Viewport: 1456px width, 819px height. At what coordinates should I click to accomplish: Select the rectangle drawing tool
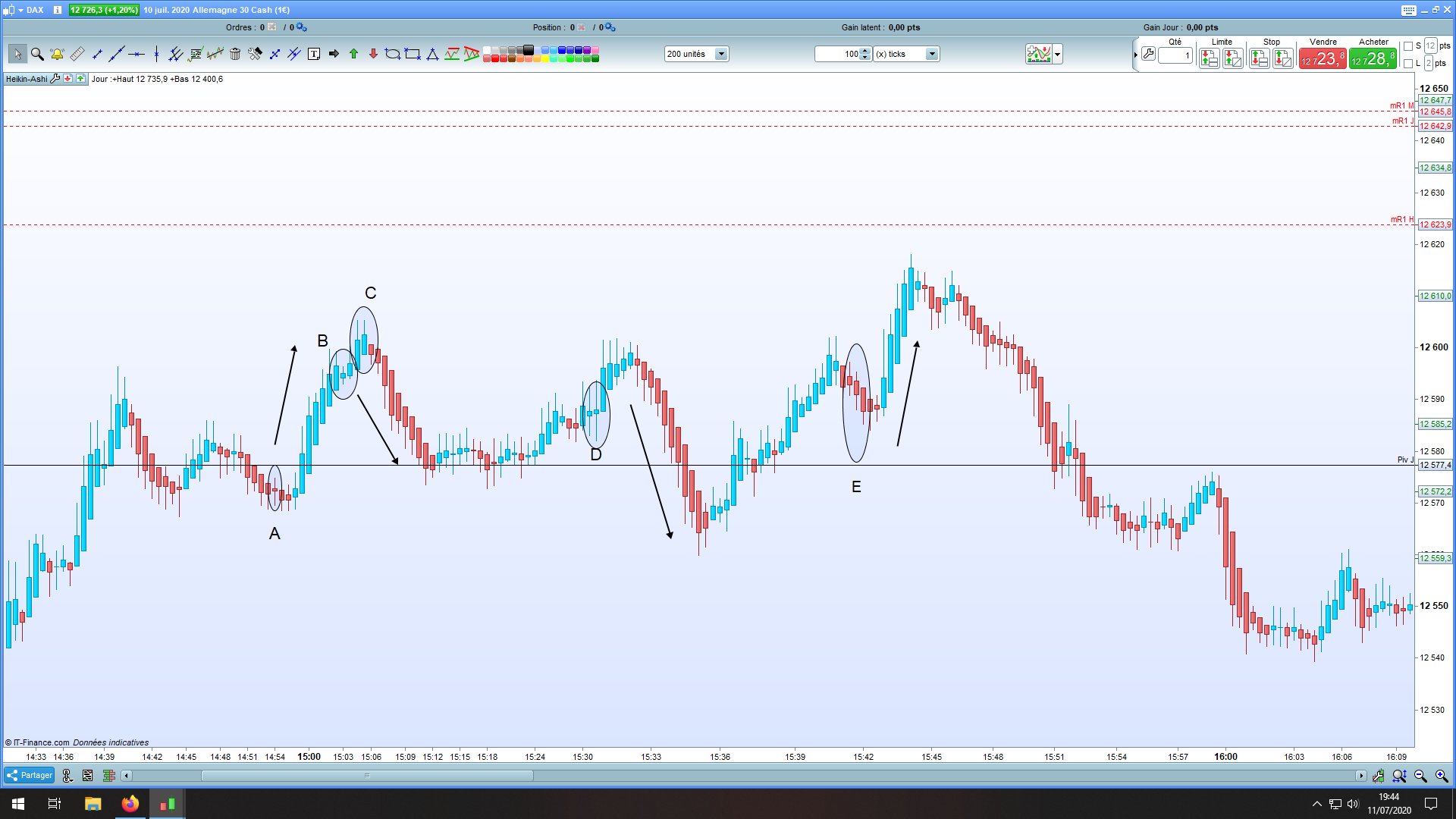click(413, 54)
